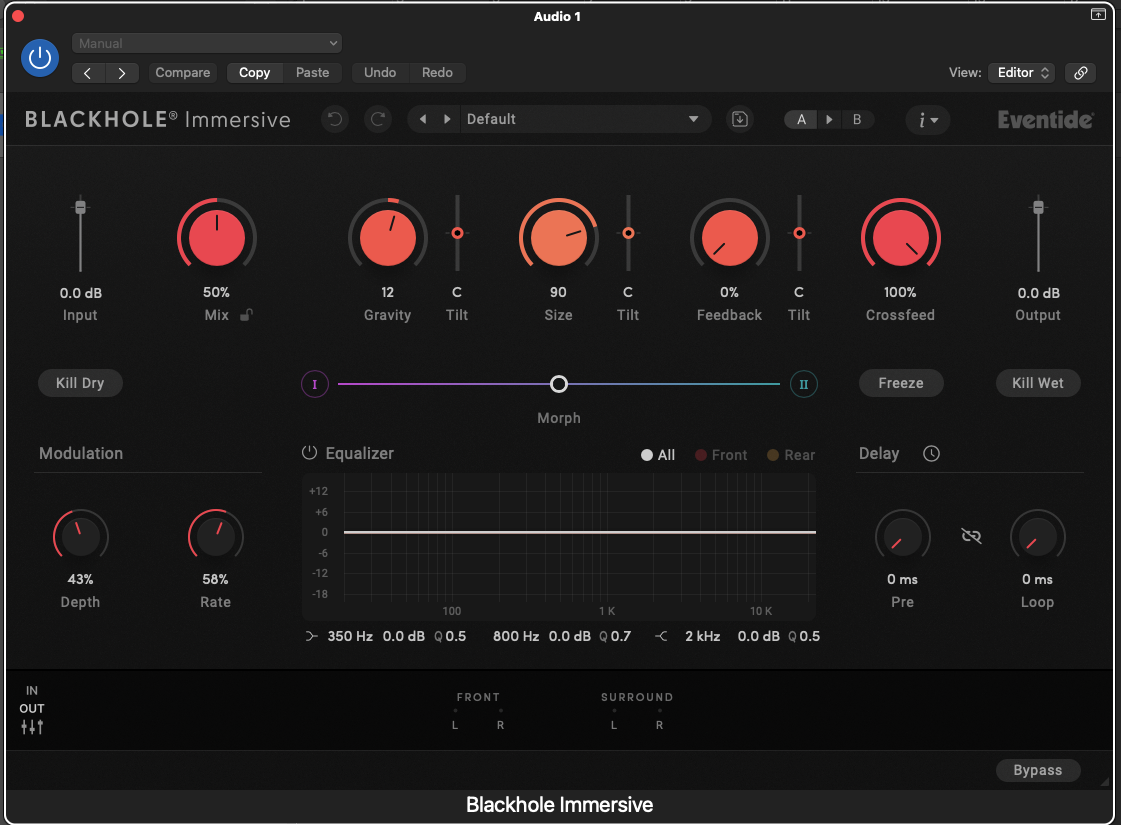Click the Output level slider handle
Screen dimensions: 1121x825
point(1039,207)
